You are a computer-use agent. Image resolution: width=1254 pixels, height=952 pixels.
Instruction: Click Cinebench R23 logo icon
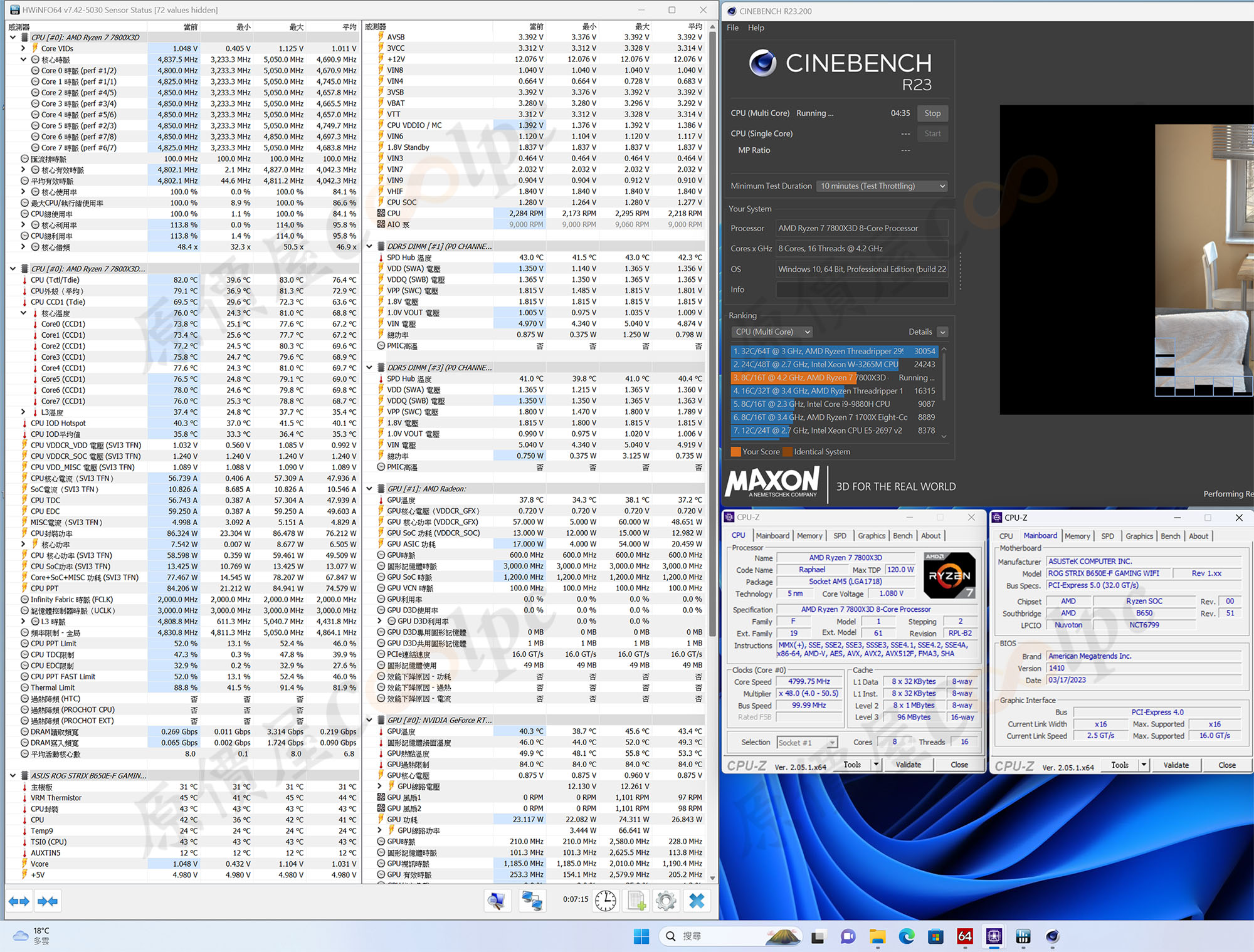tap(762, 62)
